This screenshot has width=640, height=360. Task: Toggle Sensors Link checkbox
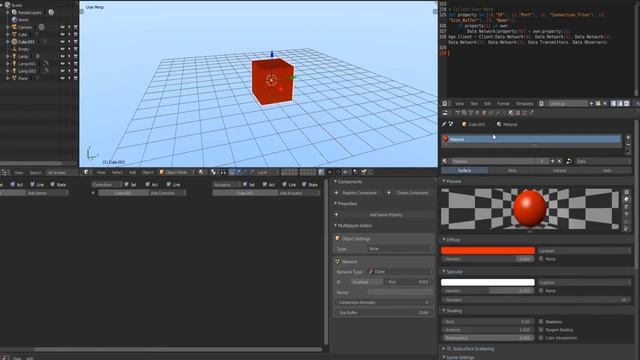click(33, 184)
